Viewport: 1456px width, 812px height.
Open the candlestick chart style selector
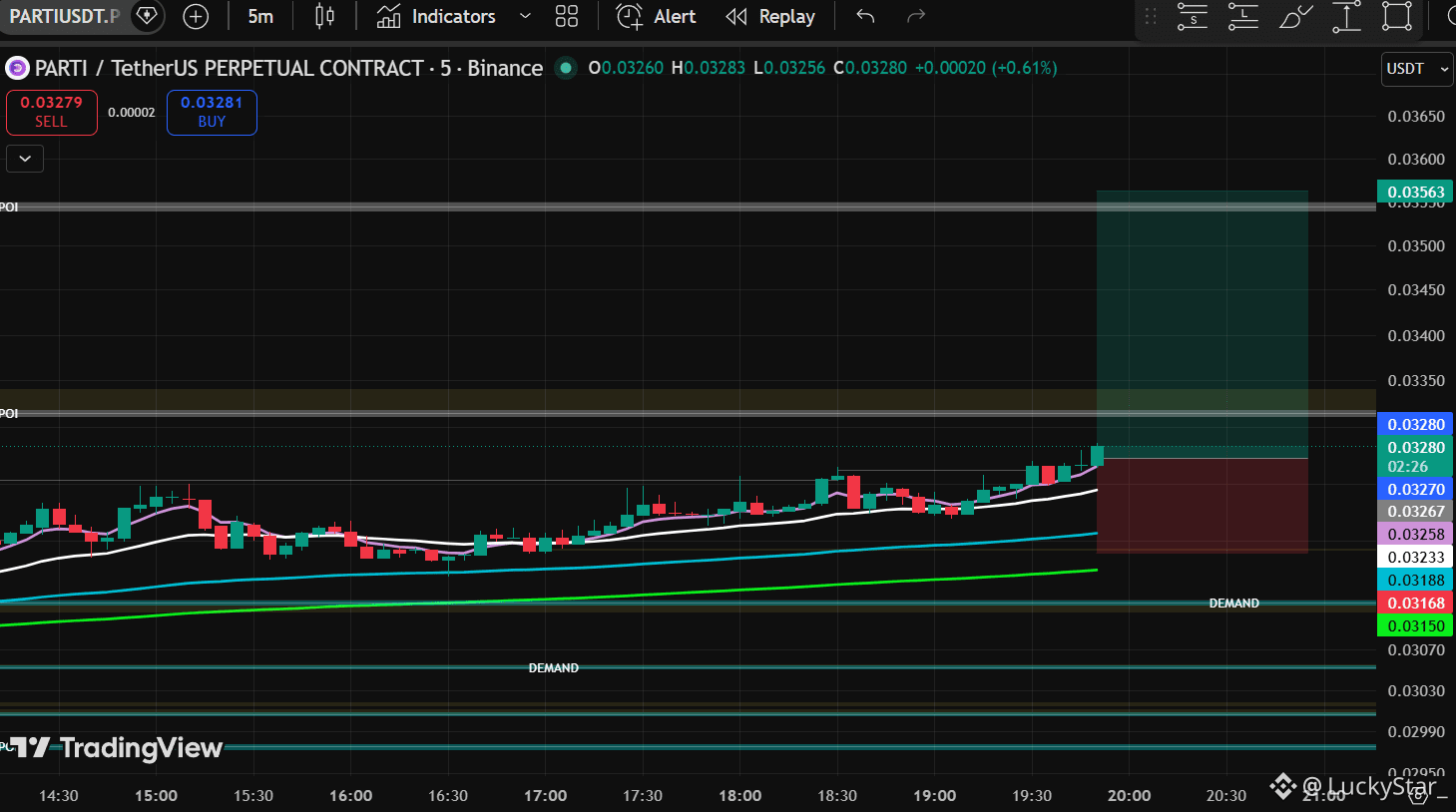click(x=324, y=16)
